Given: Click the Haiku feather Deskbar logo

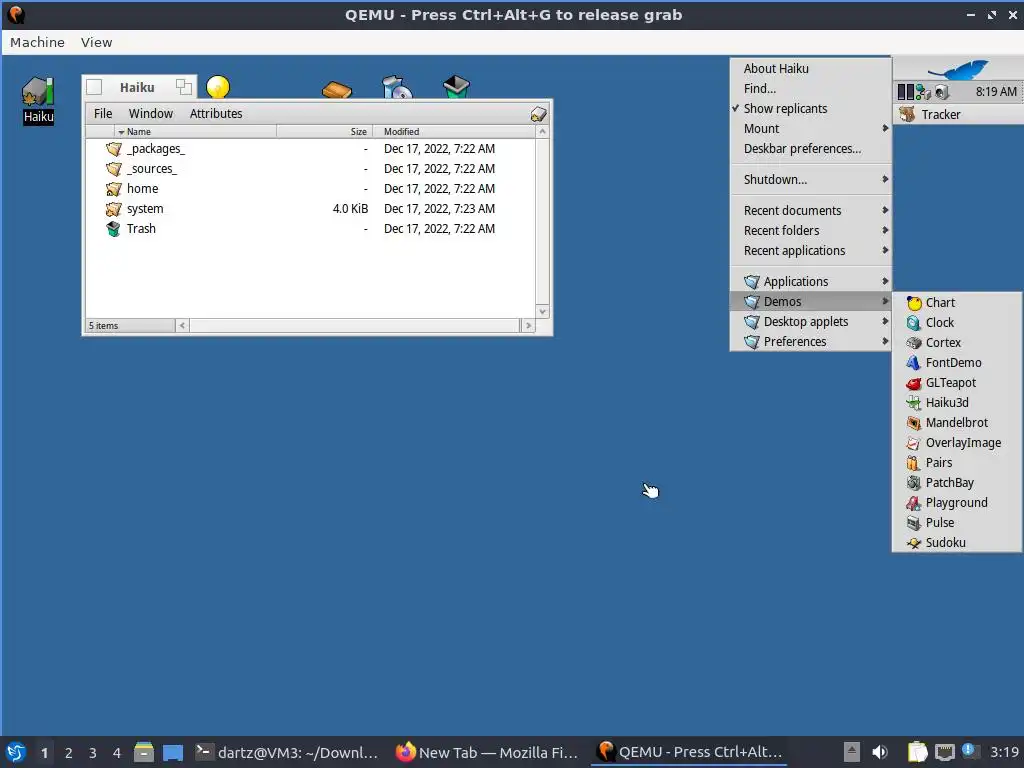Looking at the screenshot, I should 958,69.
